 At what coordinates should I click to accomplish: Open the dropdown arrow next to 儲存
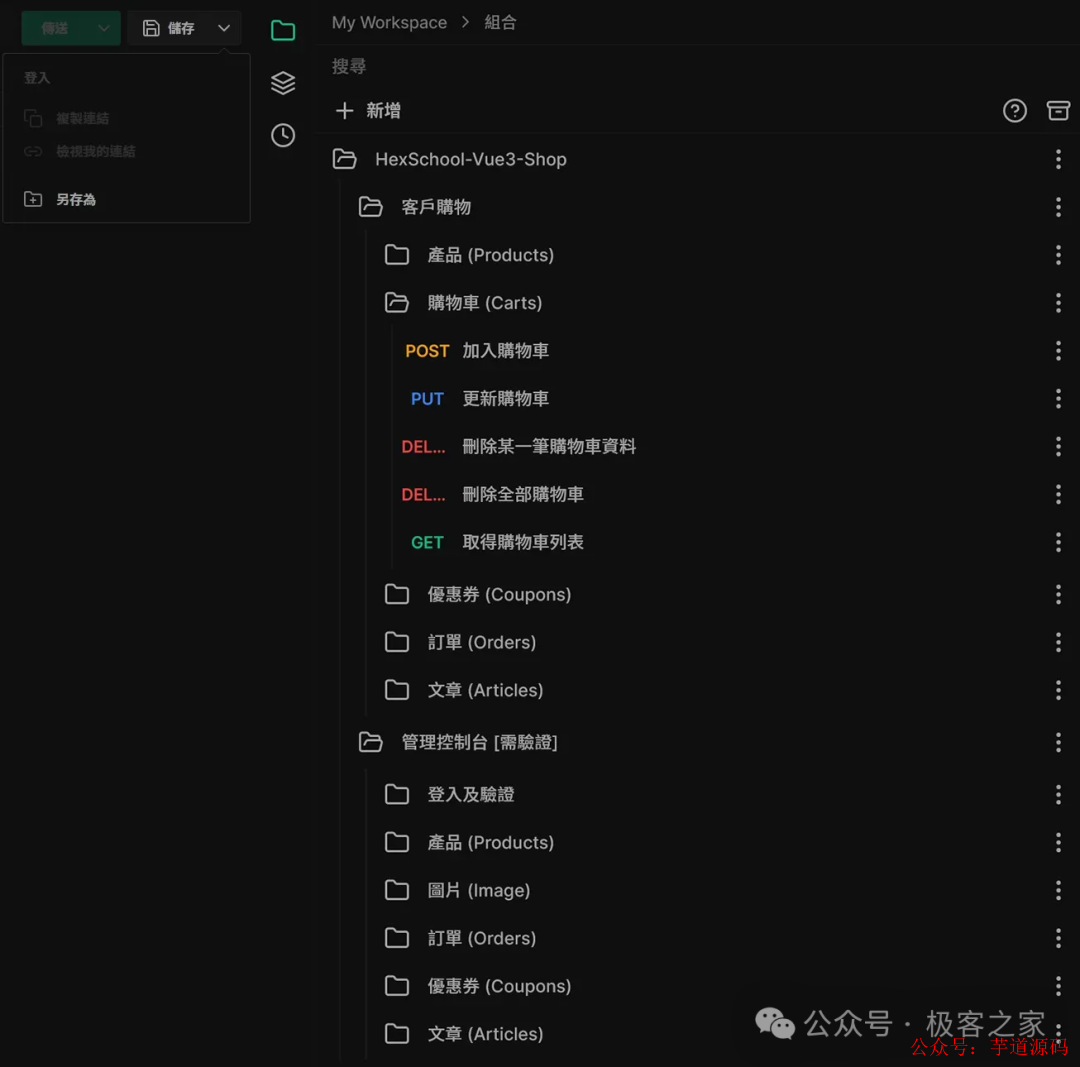click(224, 28)
